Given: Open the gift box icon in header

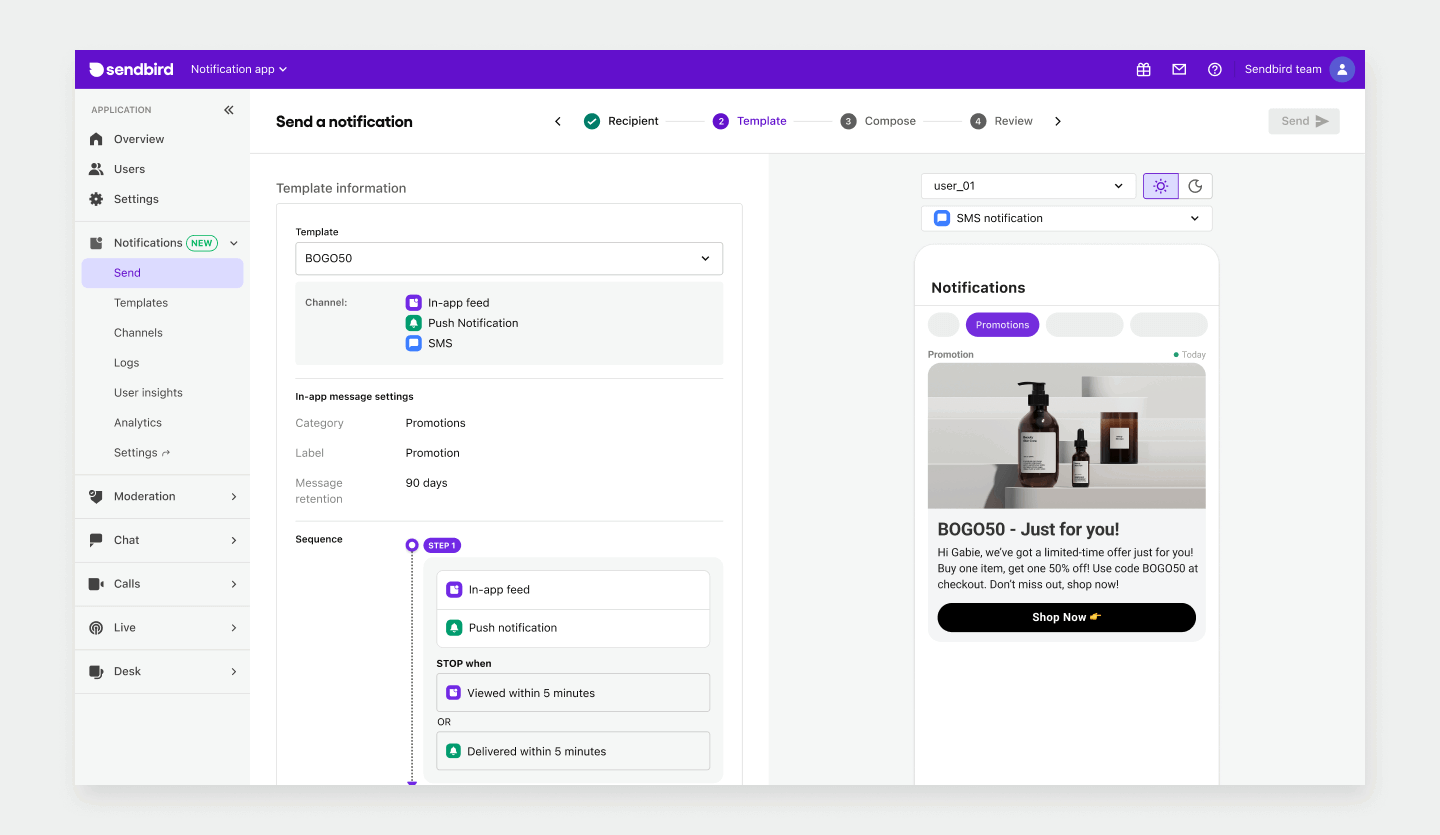Looking at the screenshot, I should 1144,69.
